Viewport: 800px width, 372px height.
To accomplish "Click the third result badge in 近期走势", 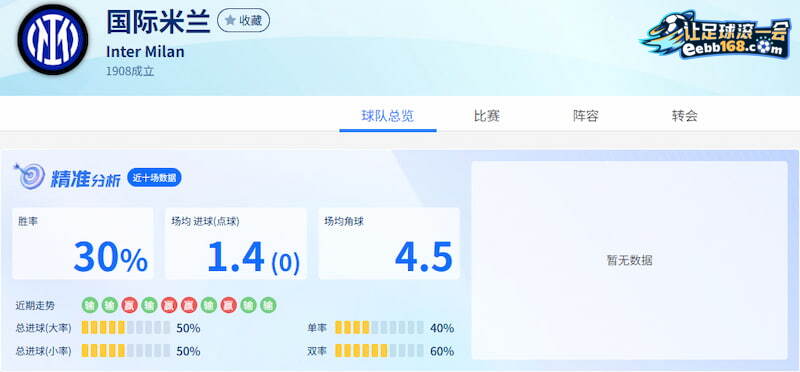I will point(130,306).
